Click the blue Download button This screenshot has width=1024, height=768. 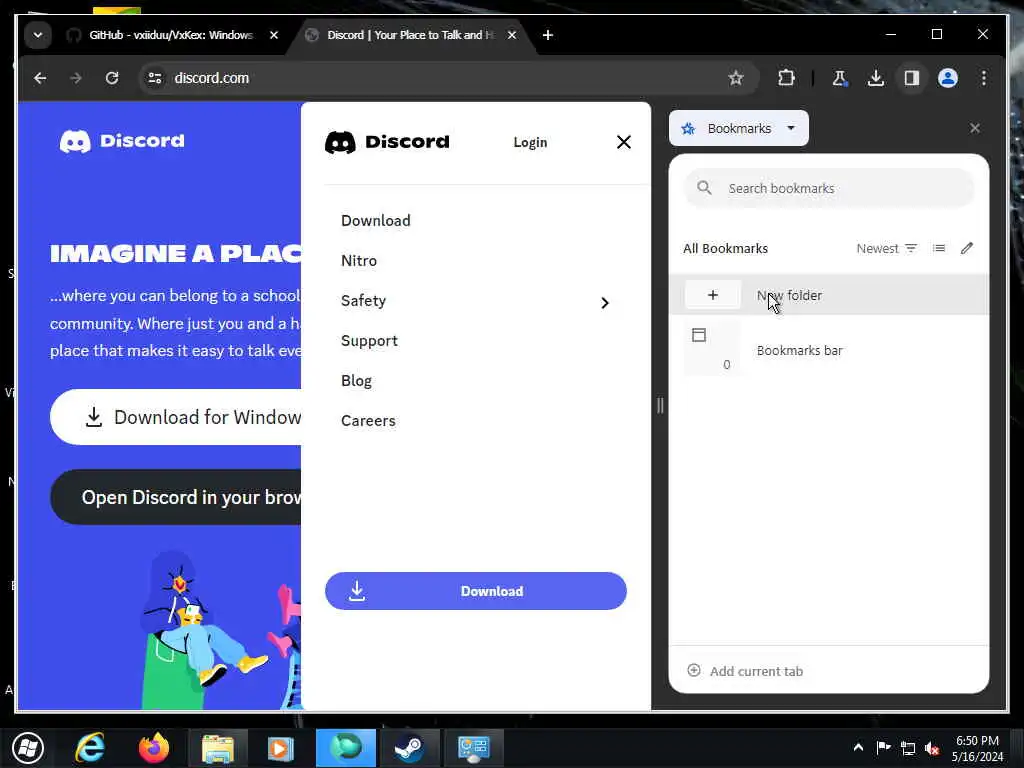click(x=475, y=591)
